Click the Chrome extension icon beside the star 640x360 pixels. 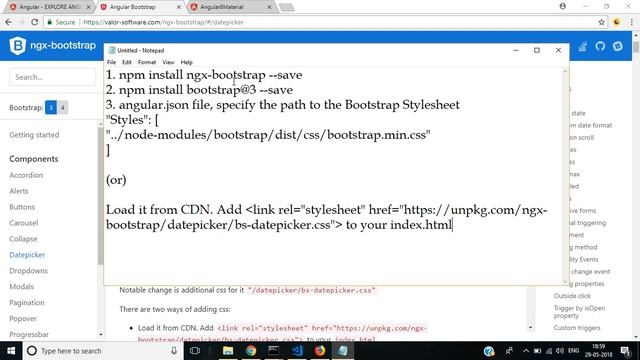[617, 22]
